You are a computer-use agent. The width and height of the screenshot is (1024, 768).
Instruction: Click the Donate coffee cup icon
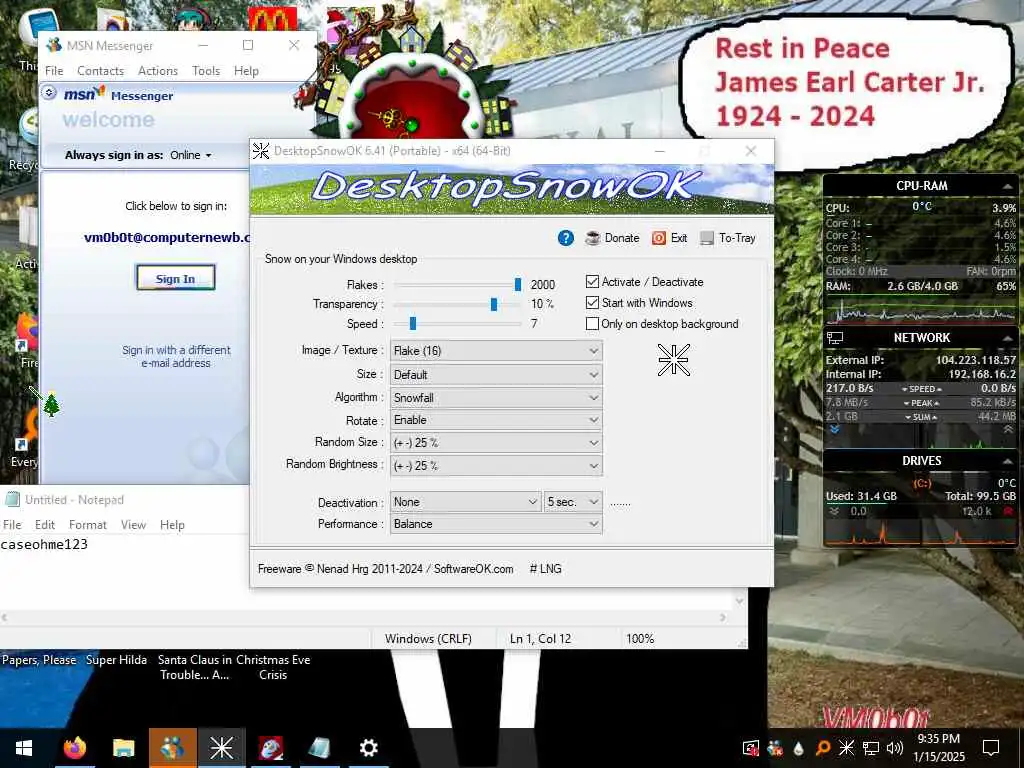593,238
